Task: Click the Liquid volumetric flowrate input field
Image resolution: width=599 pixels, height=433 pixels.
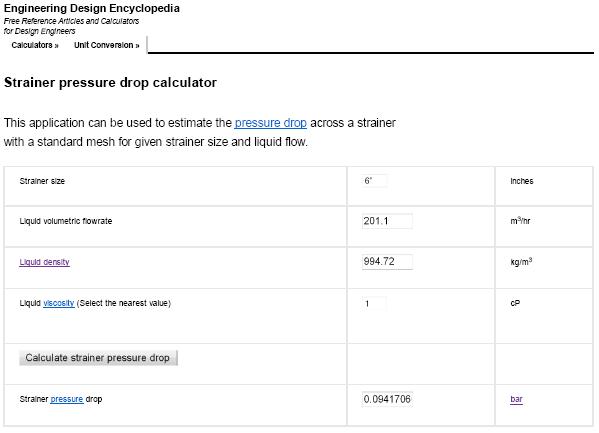Action: click(387, 221)
